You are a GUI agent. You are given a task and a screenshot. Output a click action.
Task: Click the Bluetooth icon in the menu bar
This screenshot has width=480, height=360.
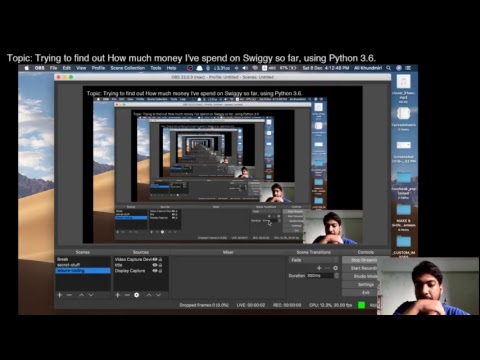tap(236, 68)
